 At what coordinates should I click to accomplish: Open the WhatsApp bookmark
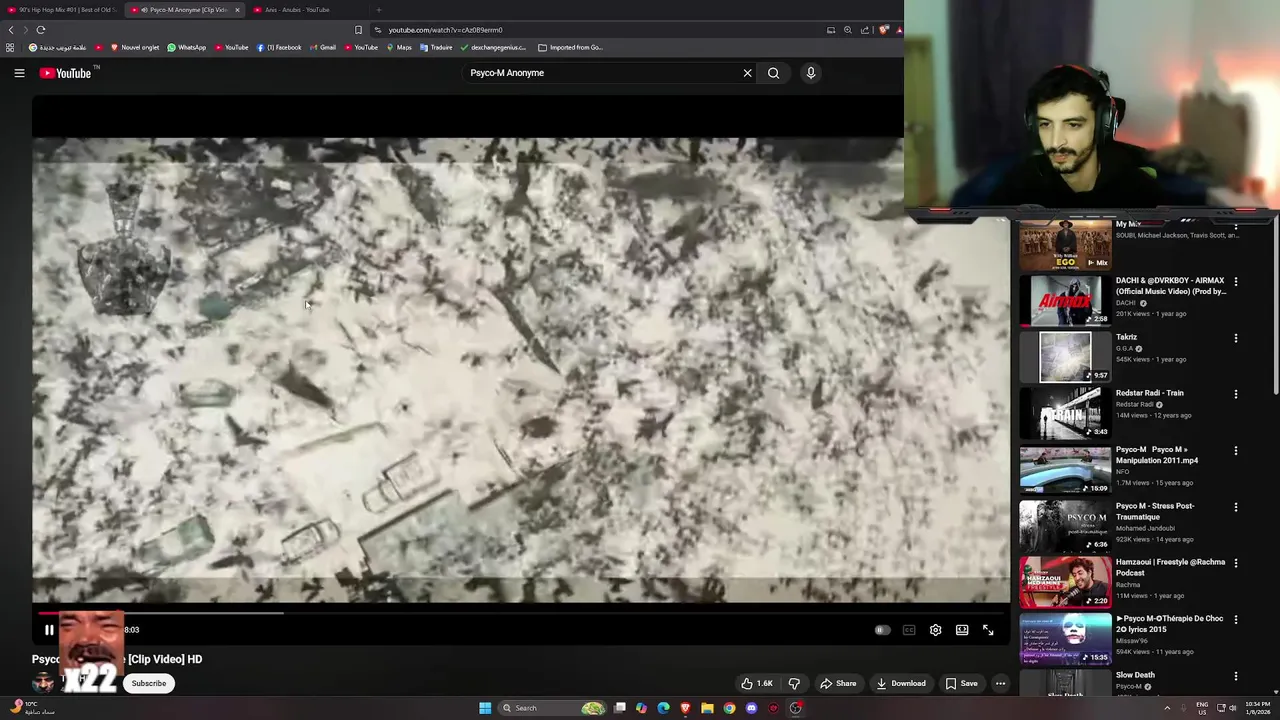(187, 47)
